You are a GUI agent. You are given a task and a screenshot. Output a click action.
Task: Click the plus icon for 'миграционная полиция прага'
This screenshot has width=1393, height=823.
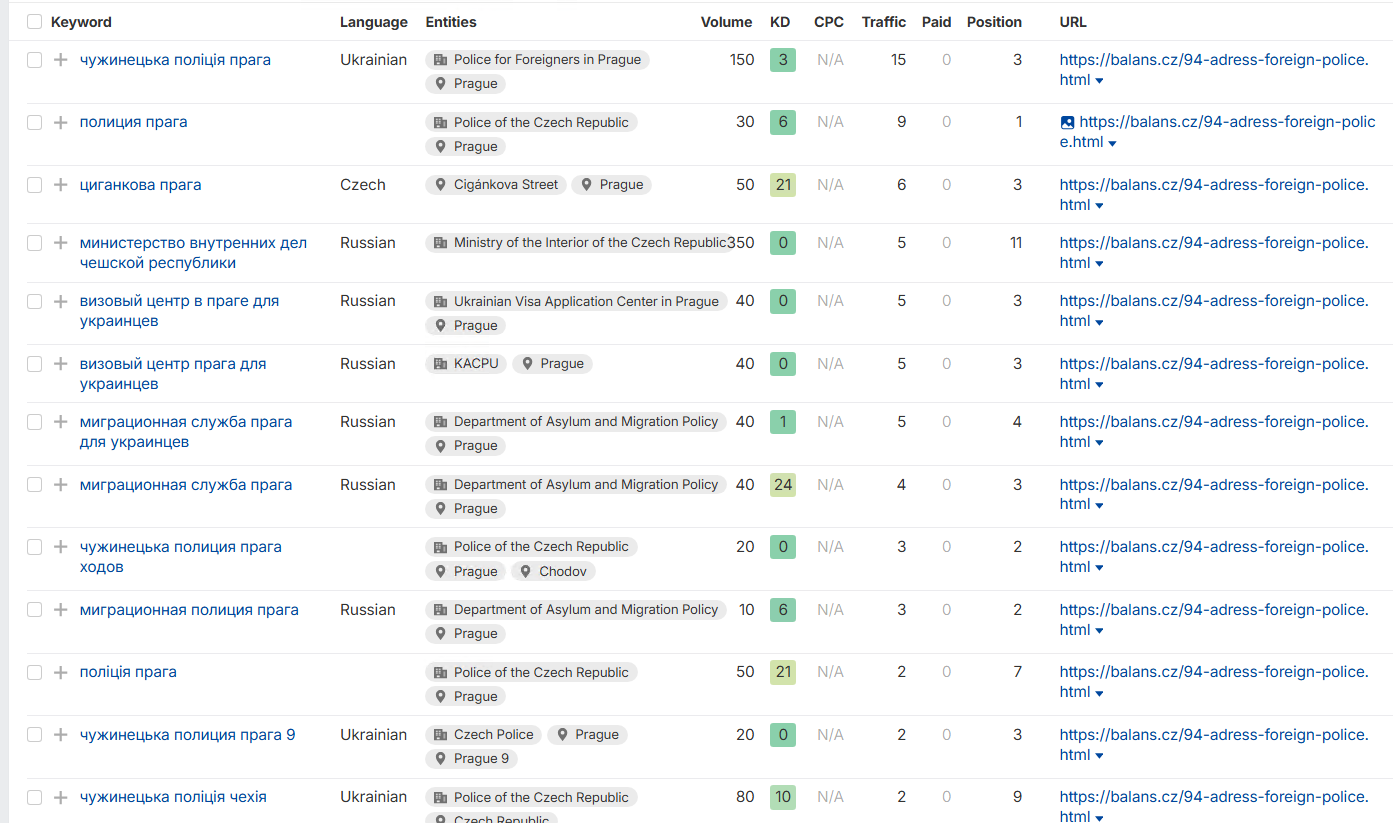tap(60, 610)
